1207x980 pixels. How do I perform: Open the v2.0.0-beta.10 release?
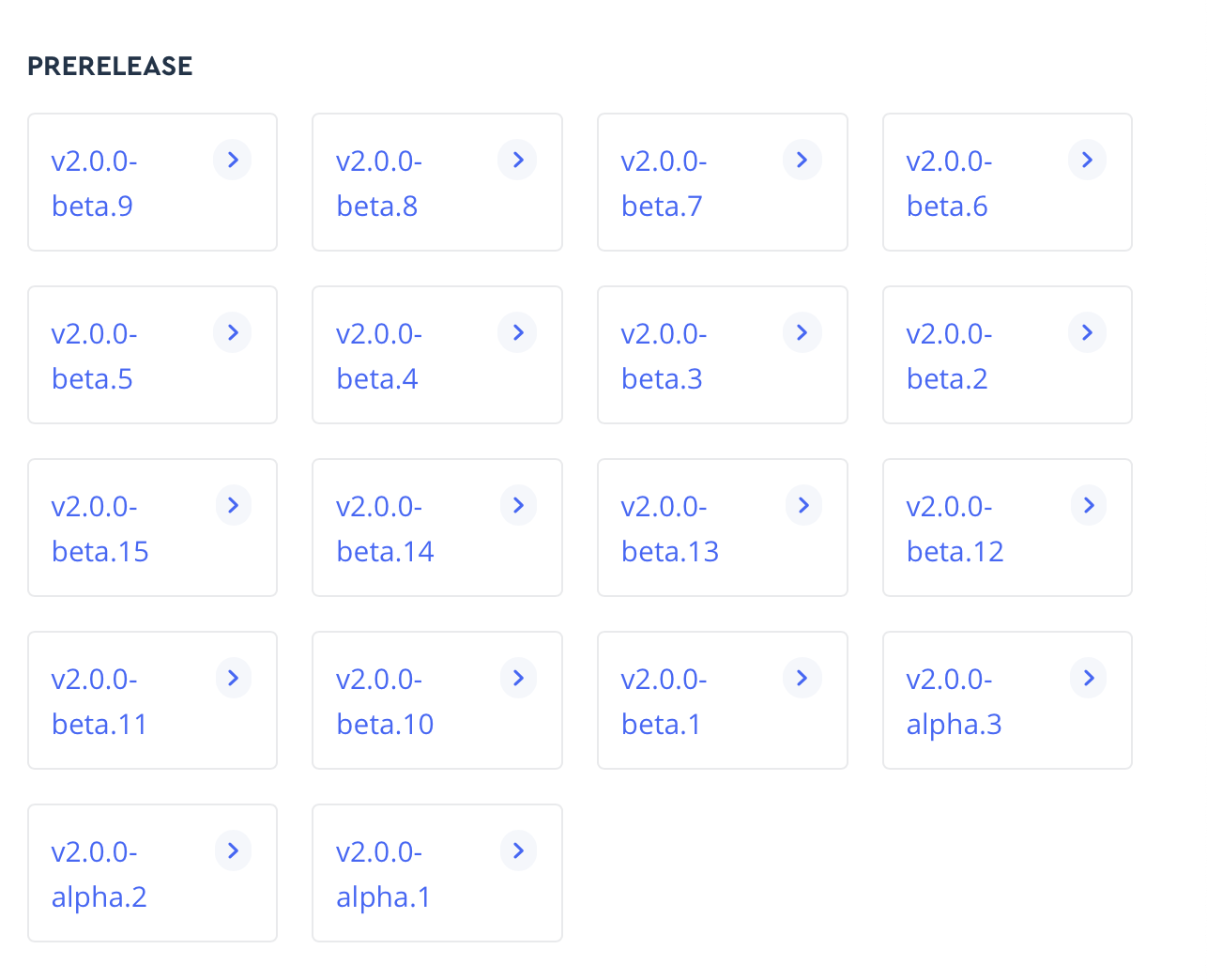(385, 701)
